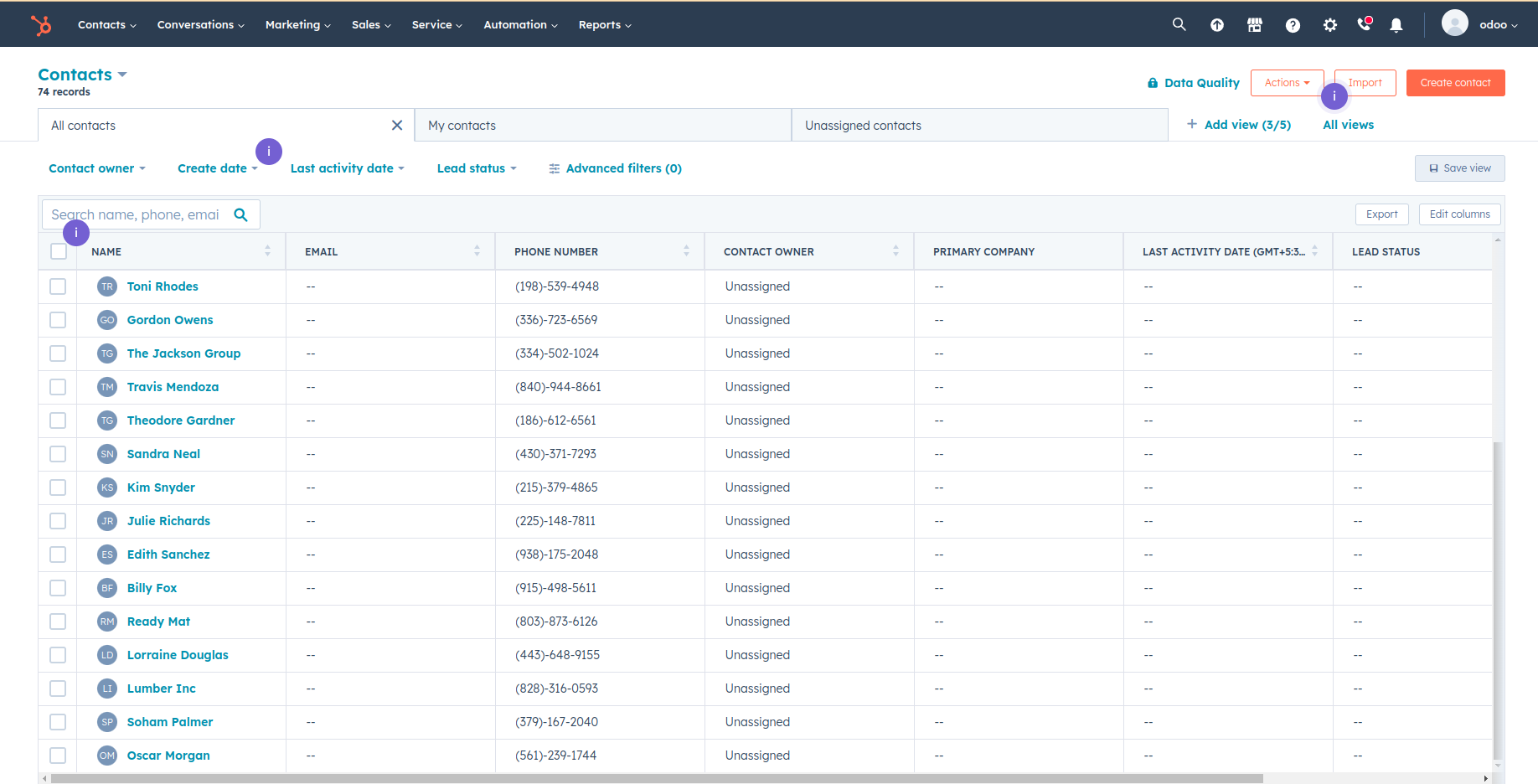Click the Create contact button
This screenshot has height=784, width=1538.
tap(1455, 83)
